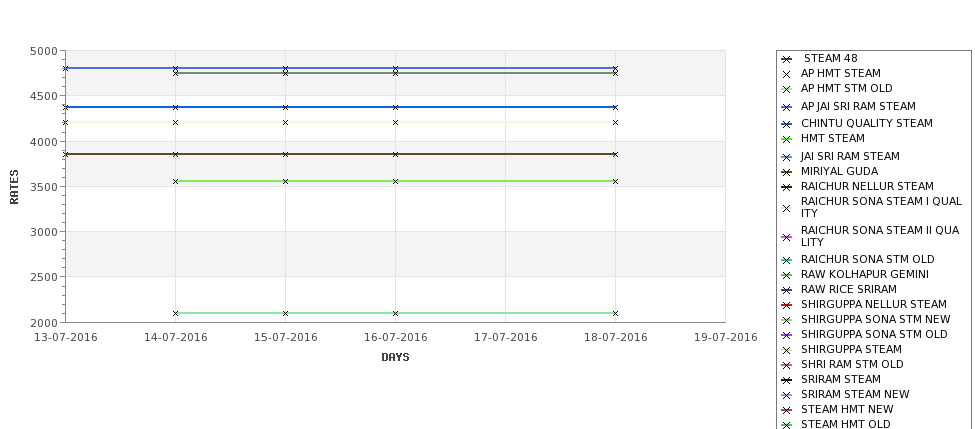Click the 16-07-2016 point on brown line

point(395,154)
